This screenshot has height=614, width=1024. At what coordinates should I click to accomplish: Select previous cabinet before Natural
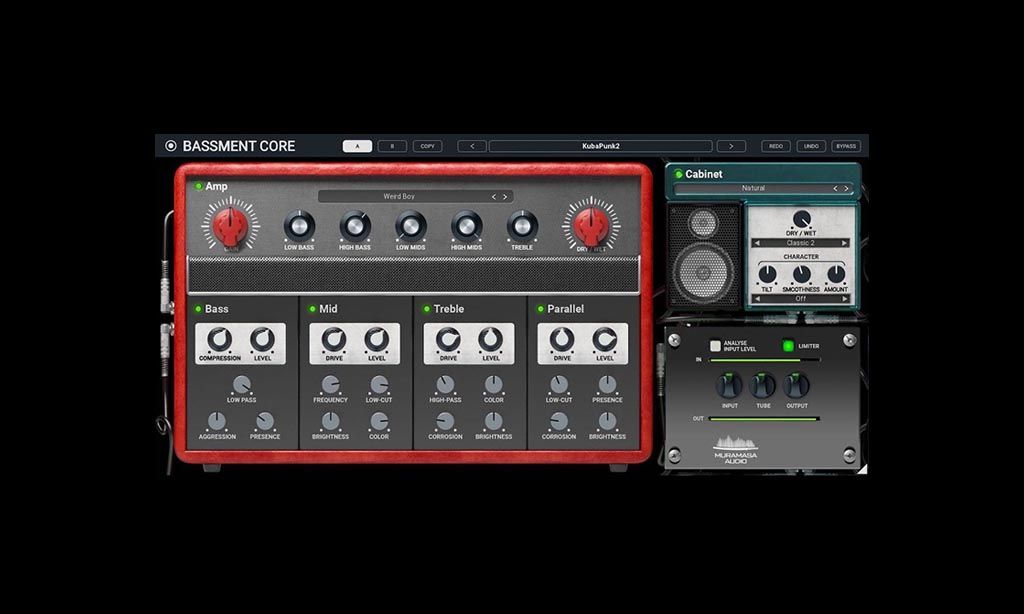[x=835, y=188]
